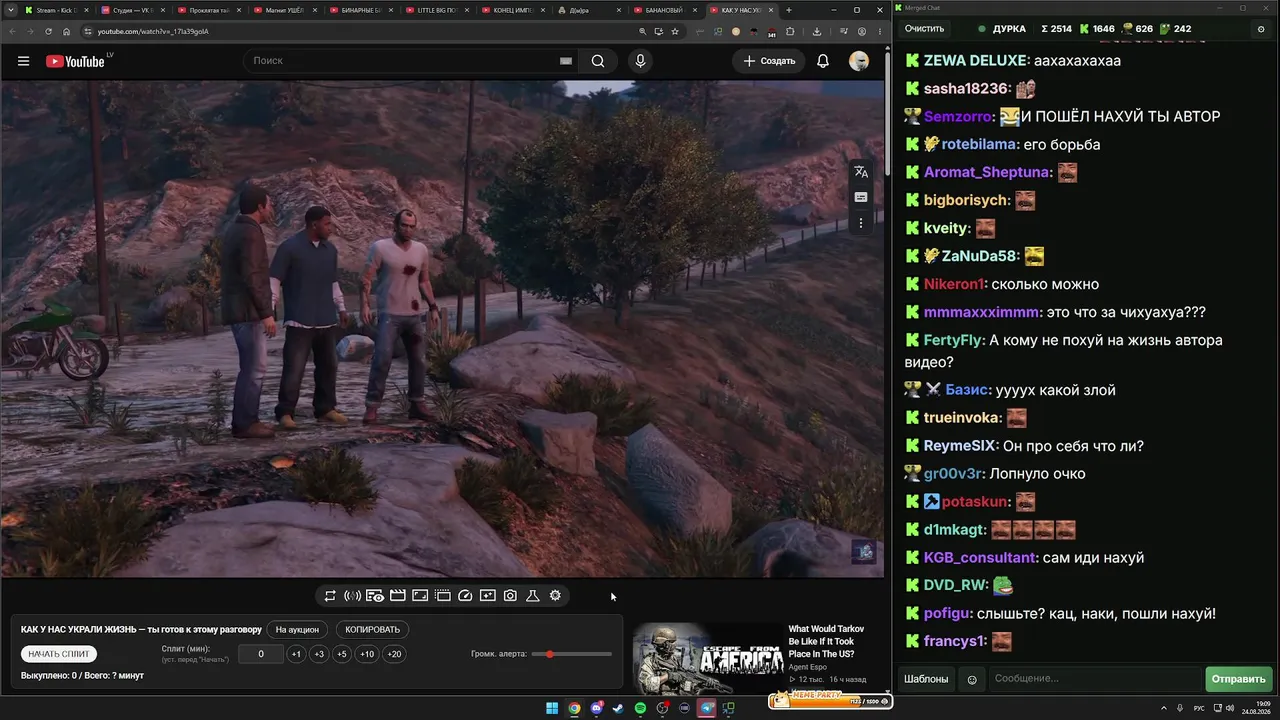
Task: Open the emoji picker in chat
Action: [x=972, y=680]
